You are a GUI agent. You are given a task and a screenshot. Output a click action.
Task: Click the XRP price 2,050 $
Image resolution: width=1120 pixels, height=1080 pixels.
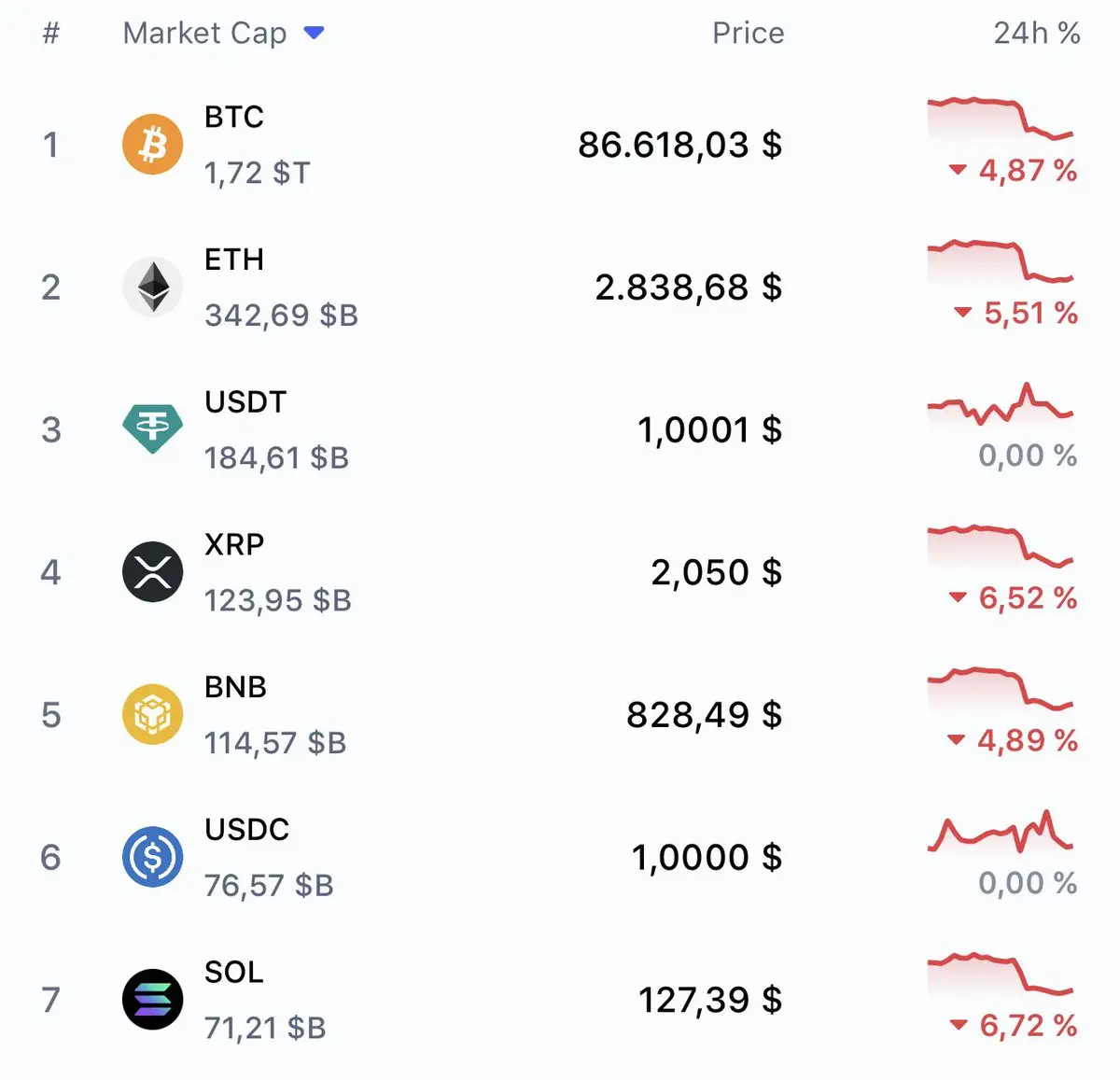click(716, 572)
